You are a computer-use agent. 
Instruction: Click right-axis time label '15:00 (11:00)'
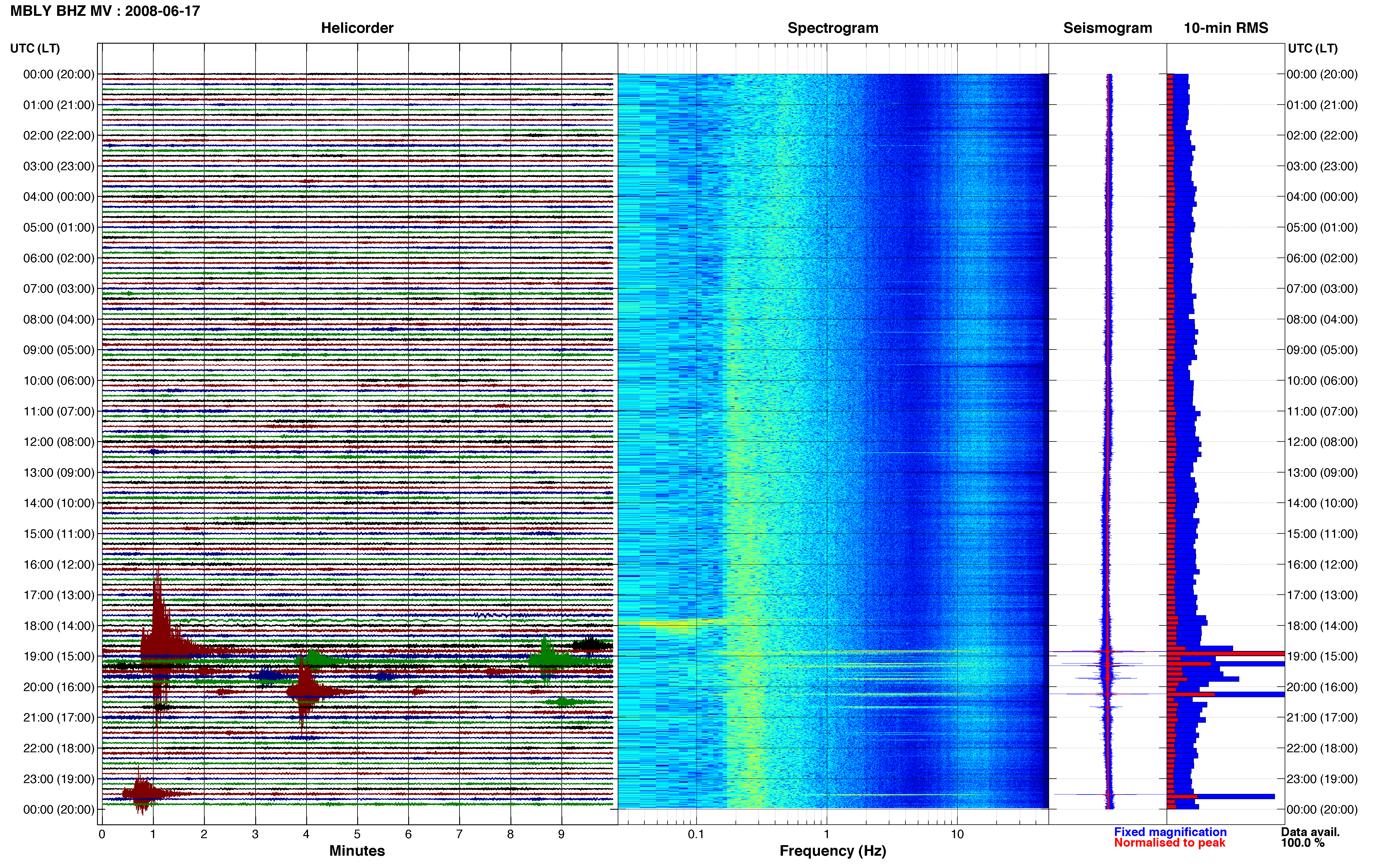pyautogui.click(x=1322, y=534)
